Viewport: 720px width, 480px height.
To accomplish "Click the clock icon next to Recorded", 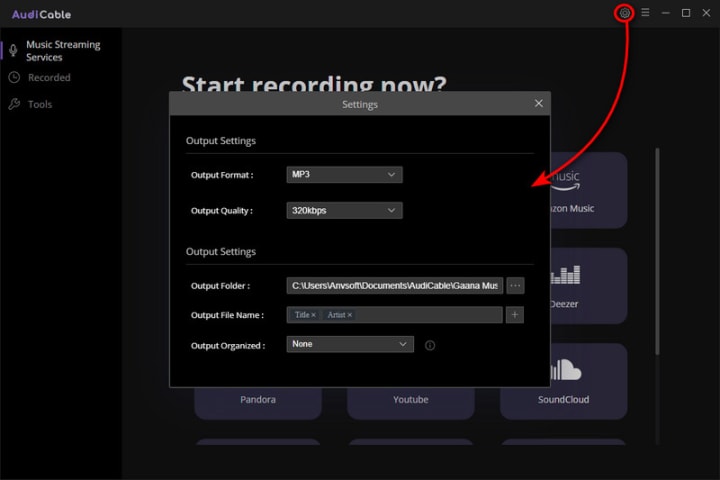I will 14,77.
